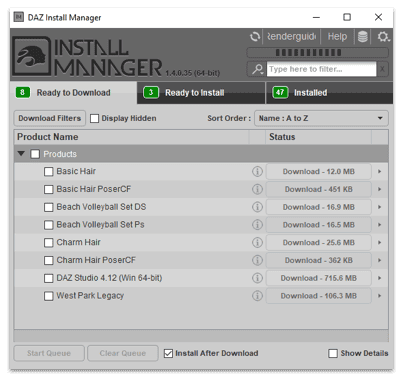Viewport: 402px width, 377px height.
Task: Download Charm Hair PoserCF 362 KB
Action: (319, 260)
